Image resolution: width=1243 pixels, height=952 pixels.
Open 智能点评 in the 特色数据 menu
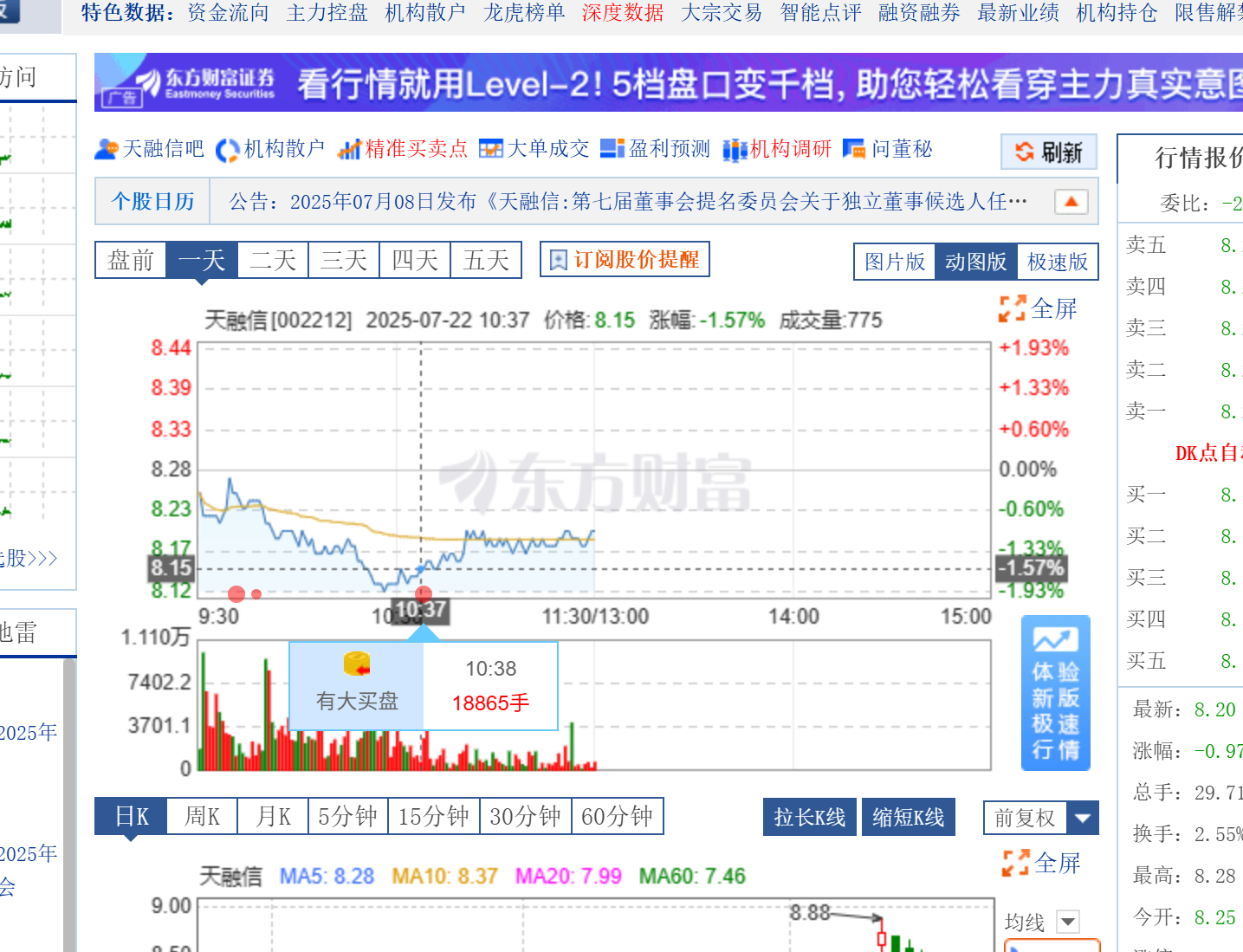(x=820, y=13)
